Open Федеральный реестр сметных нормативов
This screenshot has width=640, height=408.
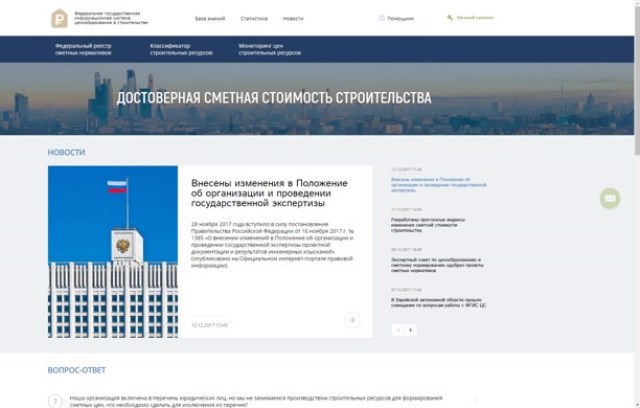click(x=83, y=49)
